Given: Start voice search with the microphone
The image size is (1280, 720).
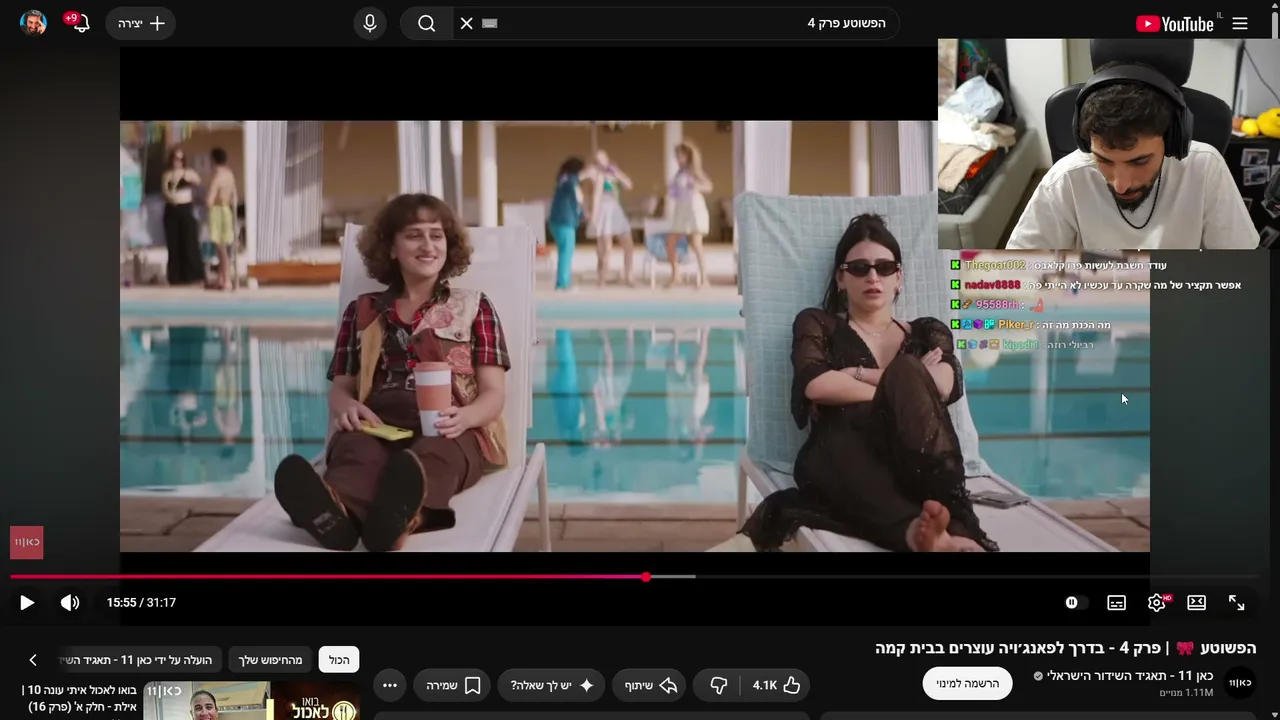Looking at the screenshot, I should click(x=370, y=23).
